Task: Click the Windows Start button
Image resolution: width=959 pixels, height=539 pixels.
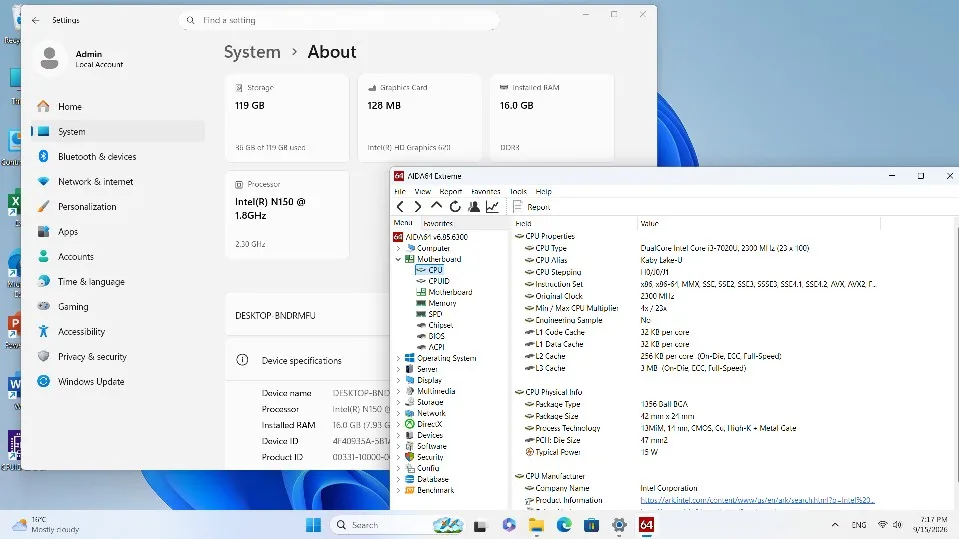Action: point(313,525)
